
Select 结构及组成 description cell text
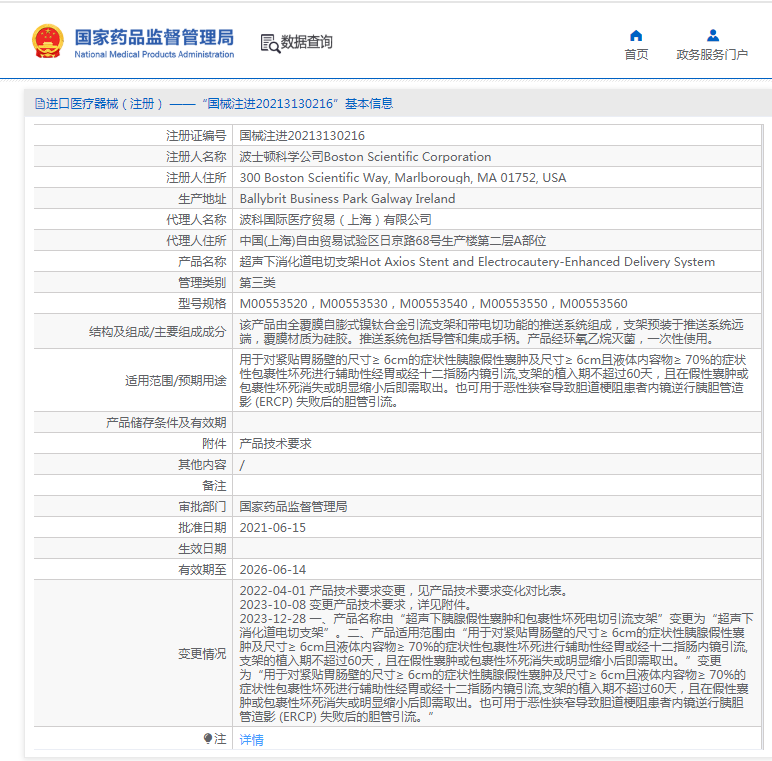pyautogui.click(x=491, y=332)
